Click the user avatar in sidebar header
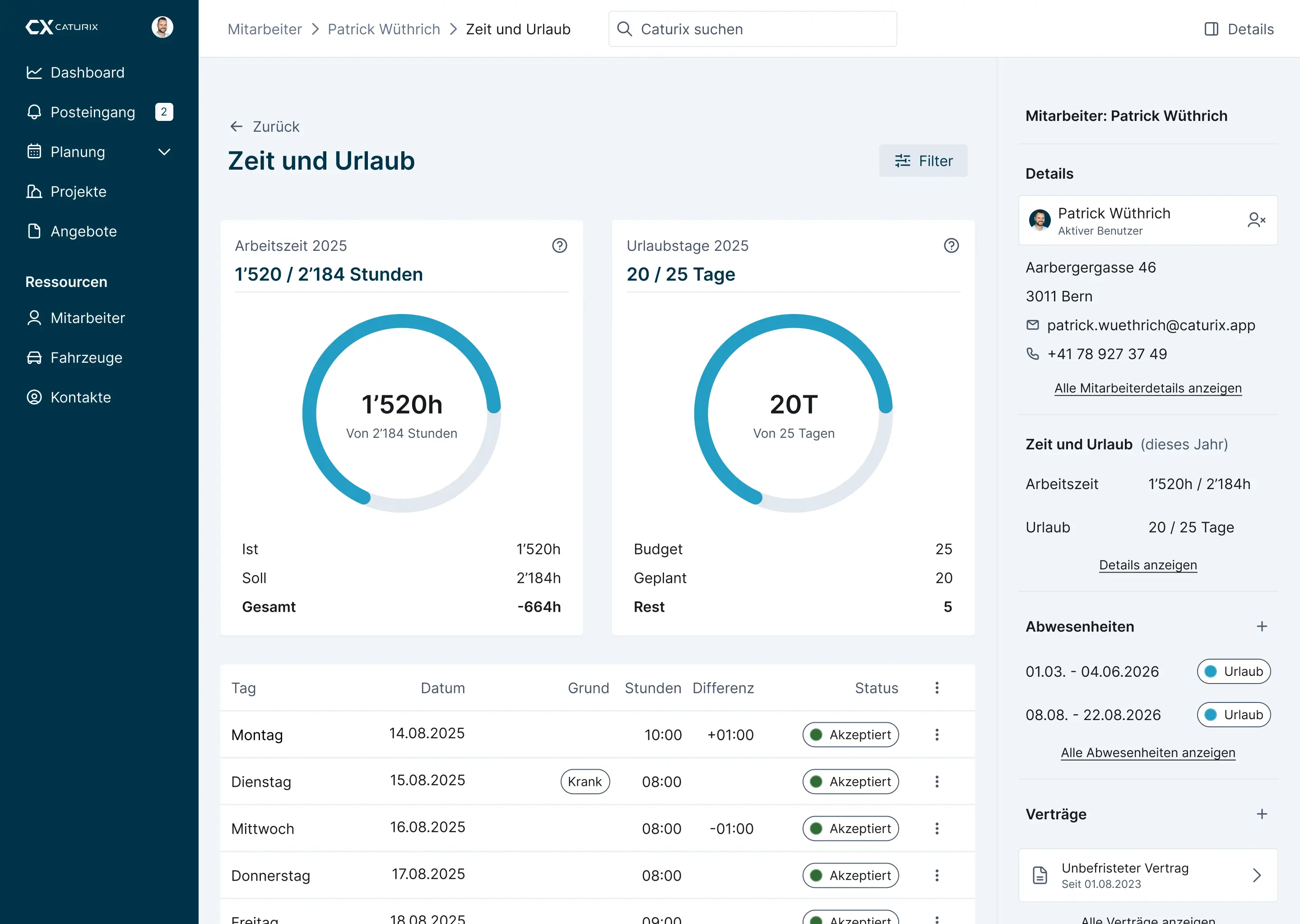Screen dimensions: 1300x924 point(162,27)
